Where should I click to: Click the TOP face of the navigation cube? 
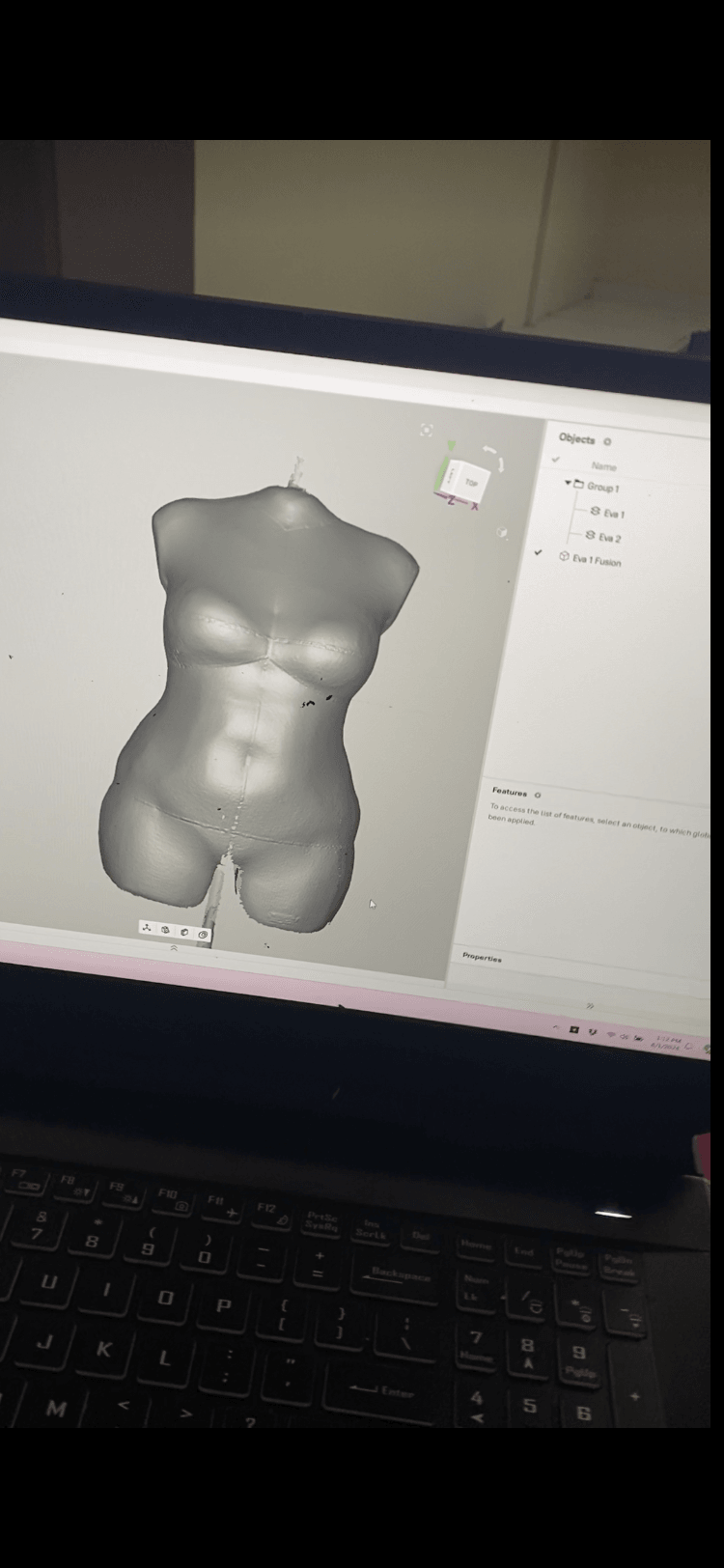[x=471, y=483]
